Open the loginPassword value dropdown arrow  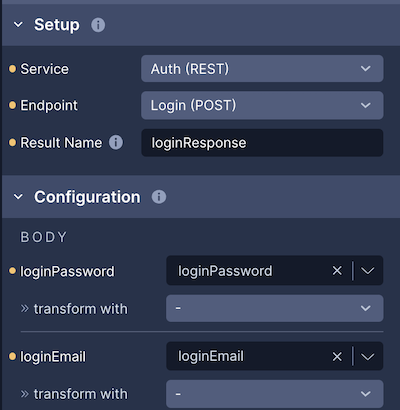pyautogui.click(x=368, y=271)
